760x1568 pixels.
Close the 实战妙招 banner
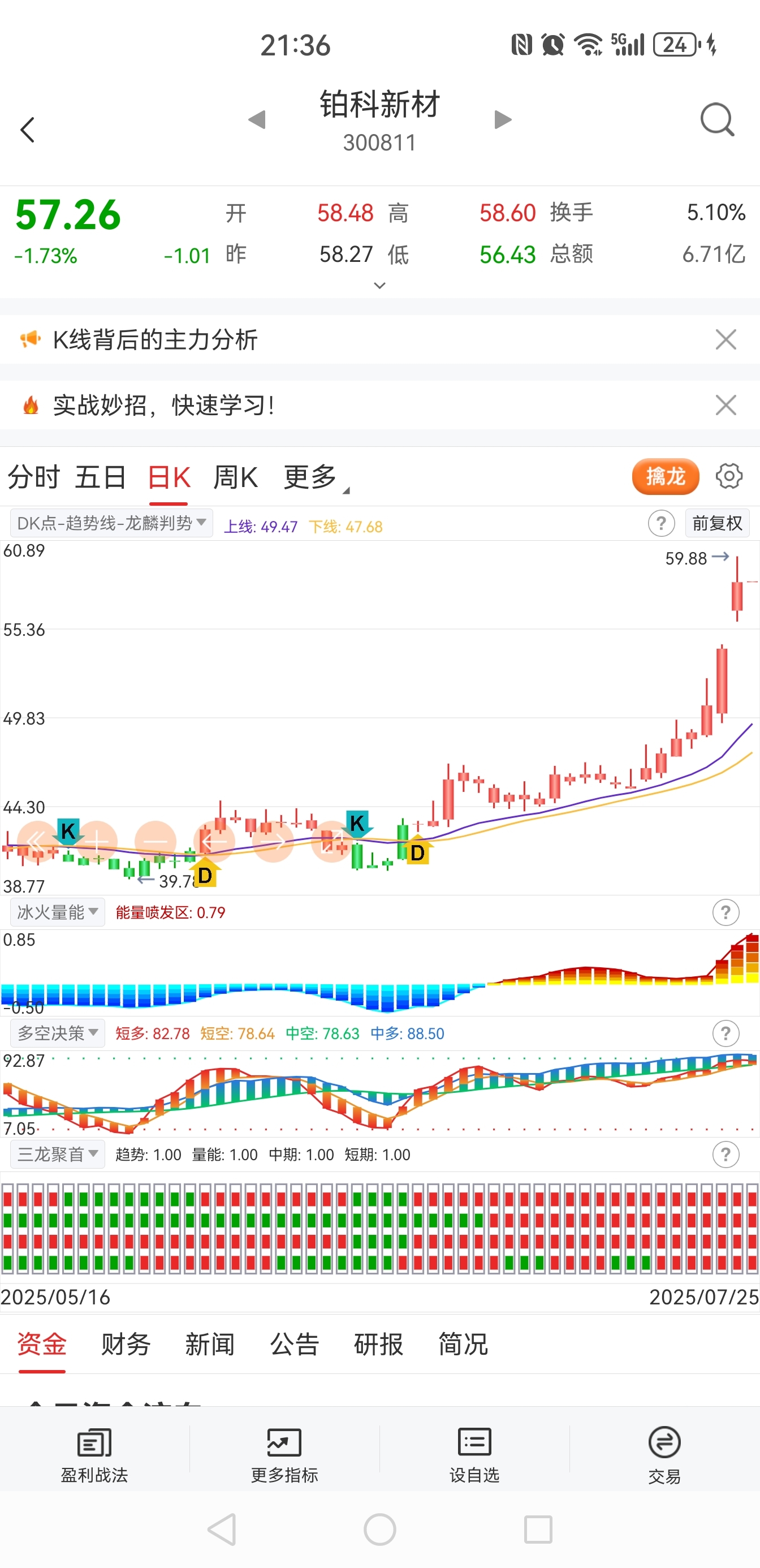726,406
